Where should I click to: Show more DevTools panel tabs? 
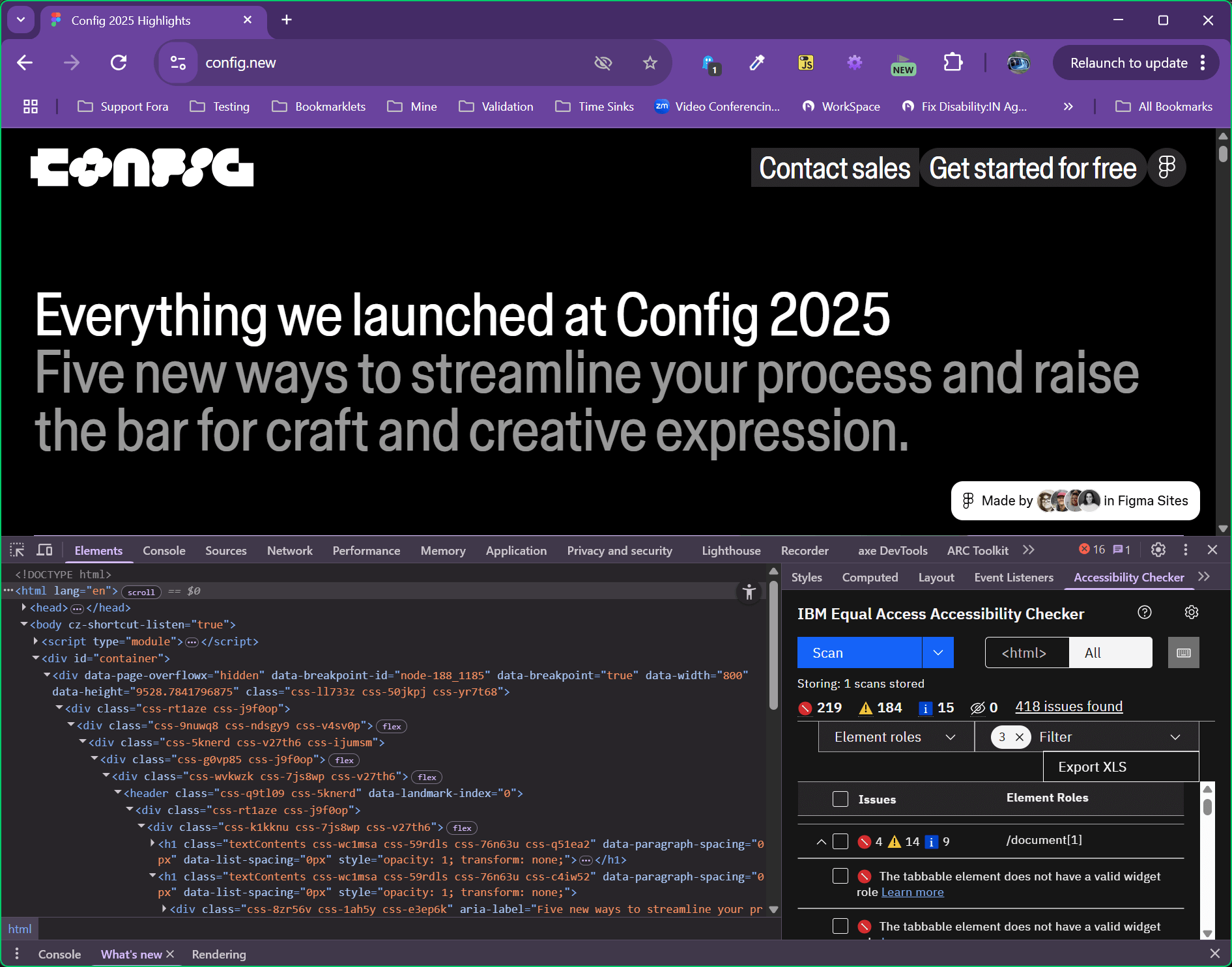pos(1028,550)
